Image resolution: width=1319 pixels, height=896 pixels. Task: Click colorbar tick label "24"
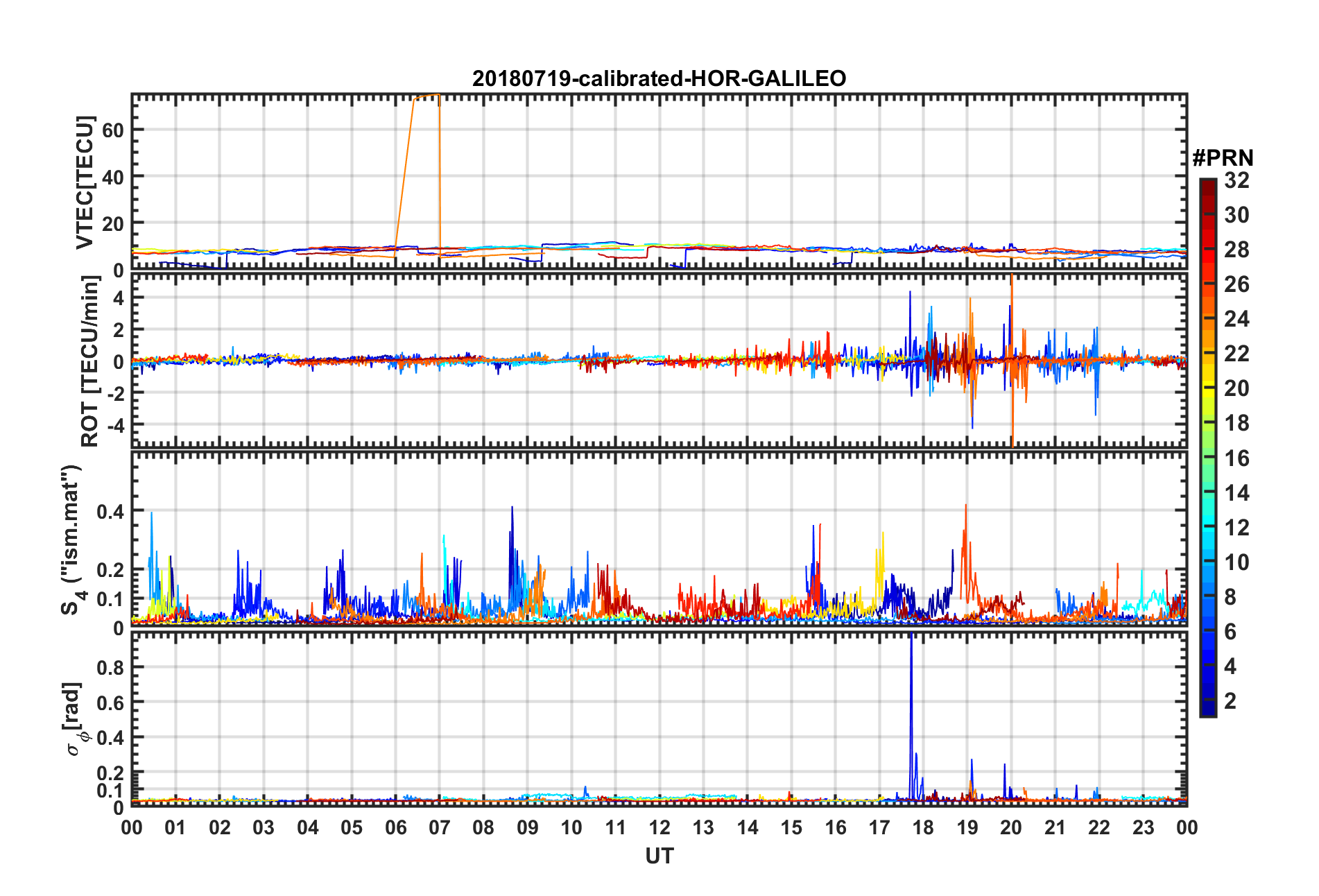(x=1236, y=319)
